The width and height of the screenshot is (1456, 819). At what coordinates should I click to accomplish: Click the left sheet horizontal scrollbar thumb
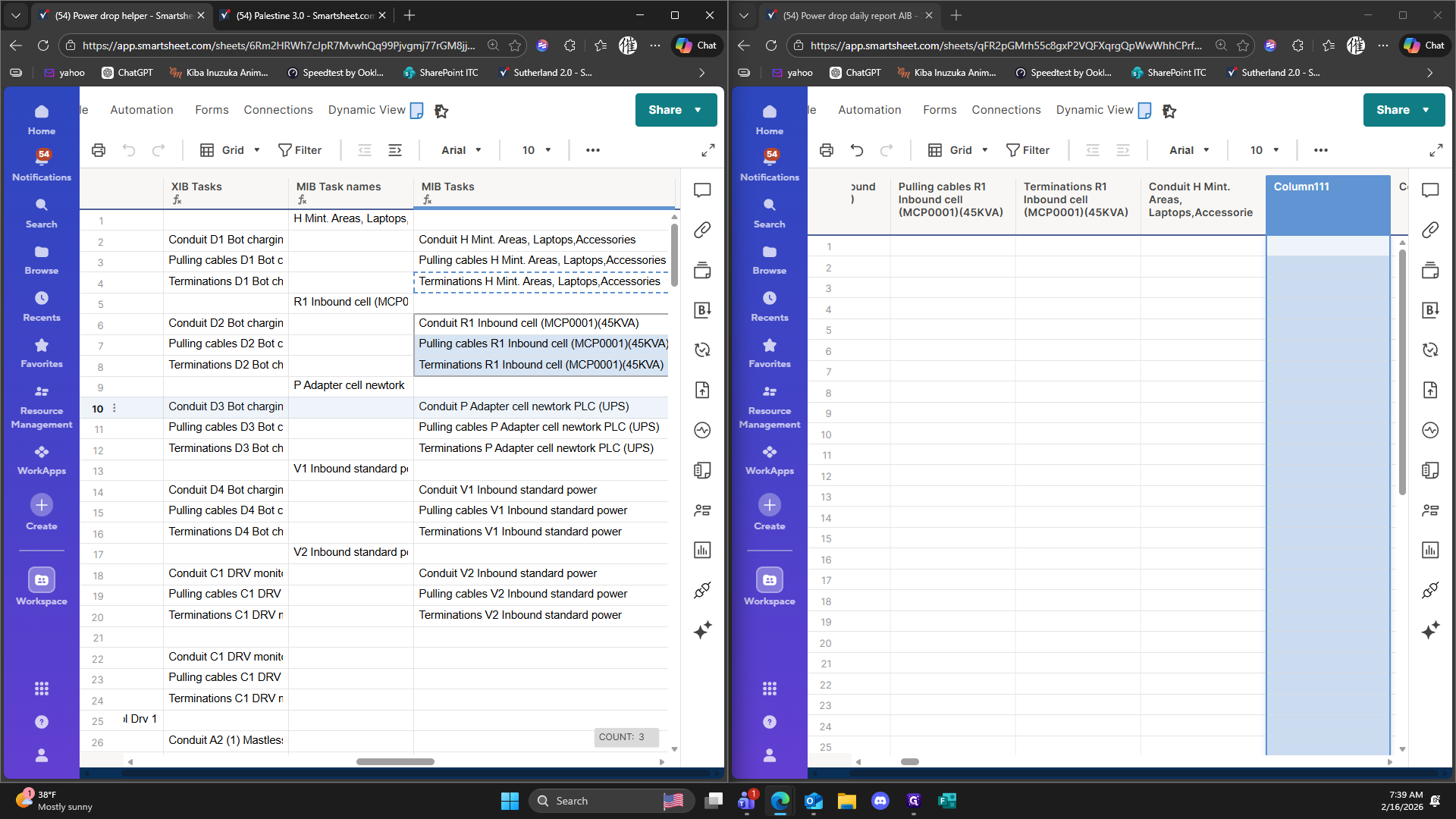[395, 761]
